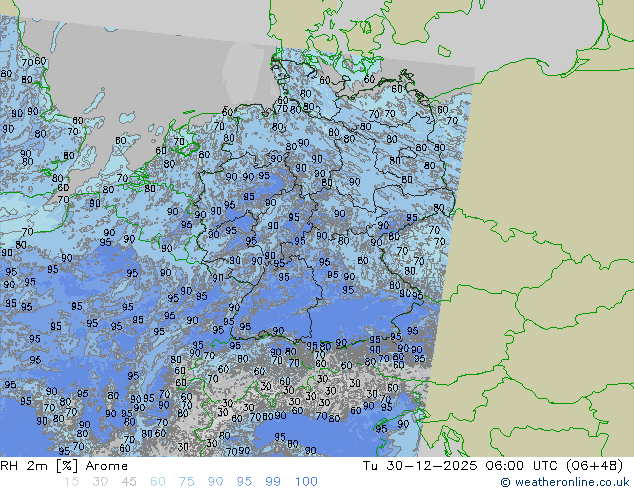This screenshot has width=634, height=490.
Task: Select the 100 value in the legend scale
Action: point(306,482)
